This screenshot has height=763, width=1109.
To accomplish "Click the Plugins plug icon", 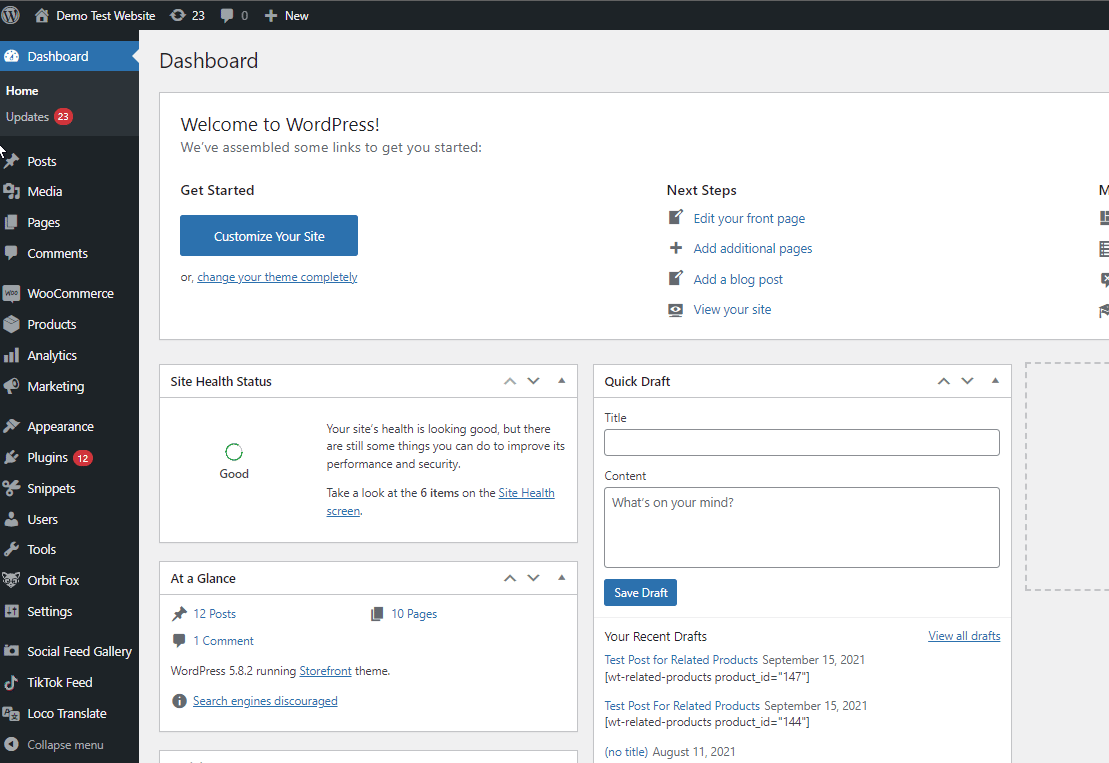I will [11, 458].
